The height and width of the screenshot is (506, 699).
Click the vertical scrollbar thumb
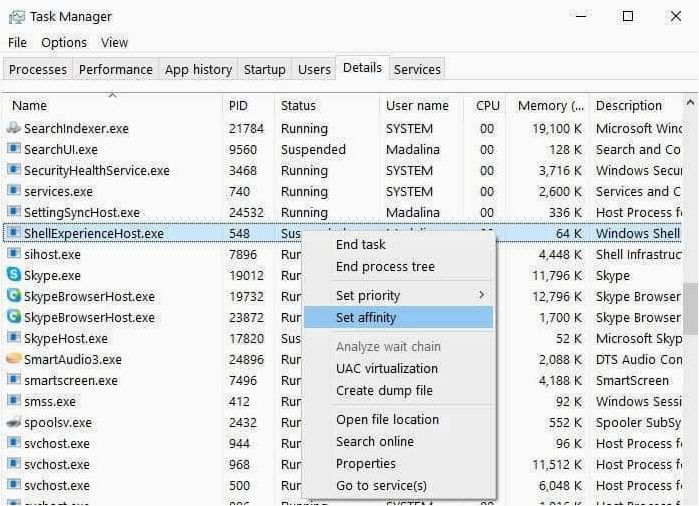[691, 309]
